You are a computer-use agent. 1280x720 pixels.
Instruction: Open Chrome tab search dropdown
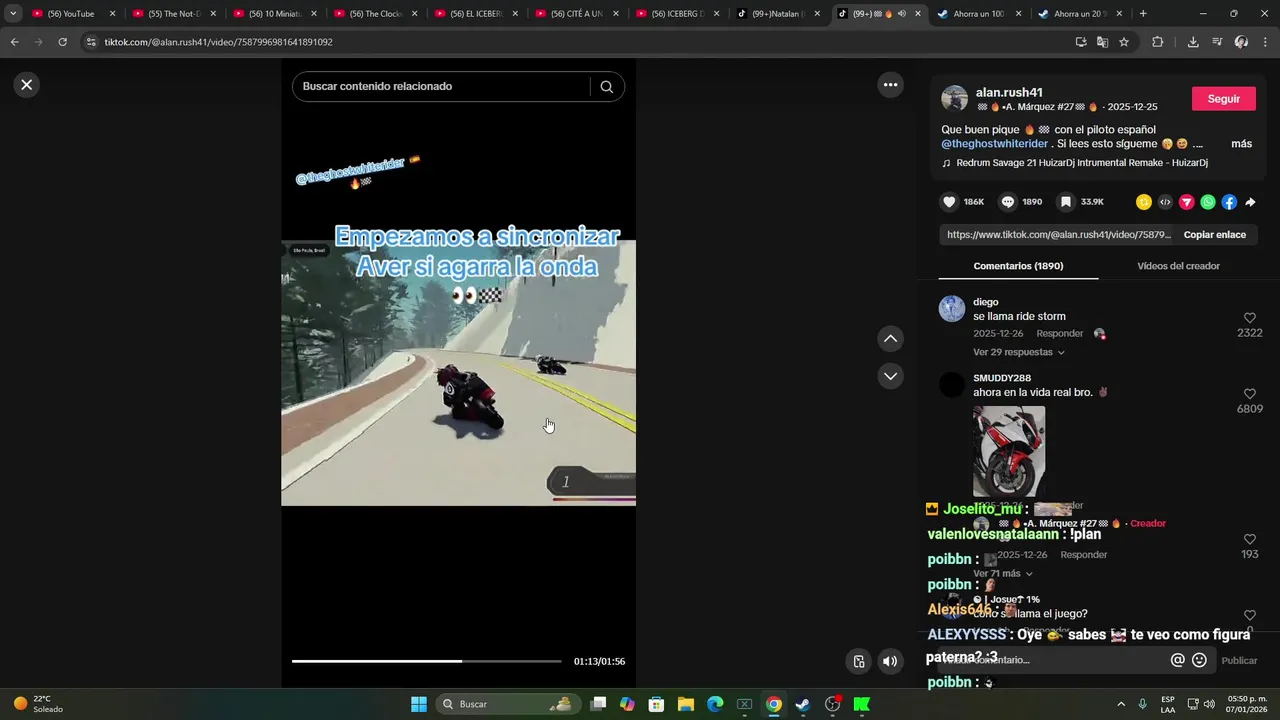pyautogui.click(x=13, y=14)
